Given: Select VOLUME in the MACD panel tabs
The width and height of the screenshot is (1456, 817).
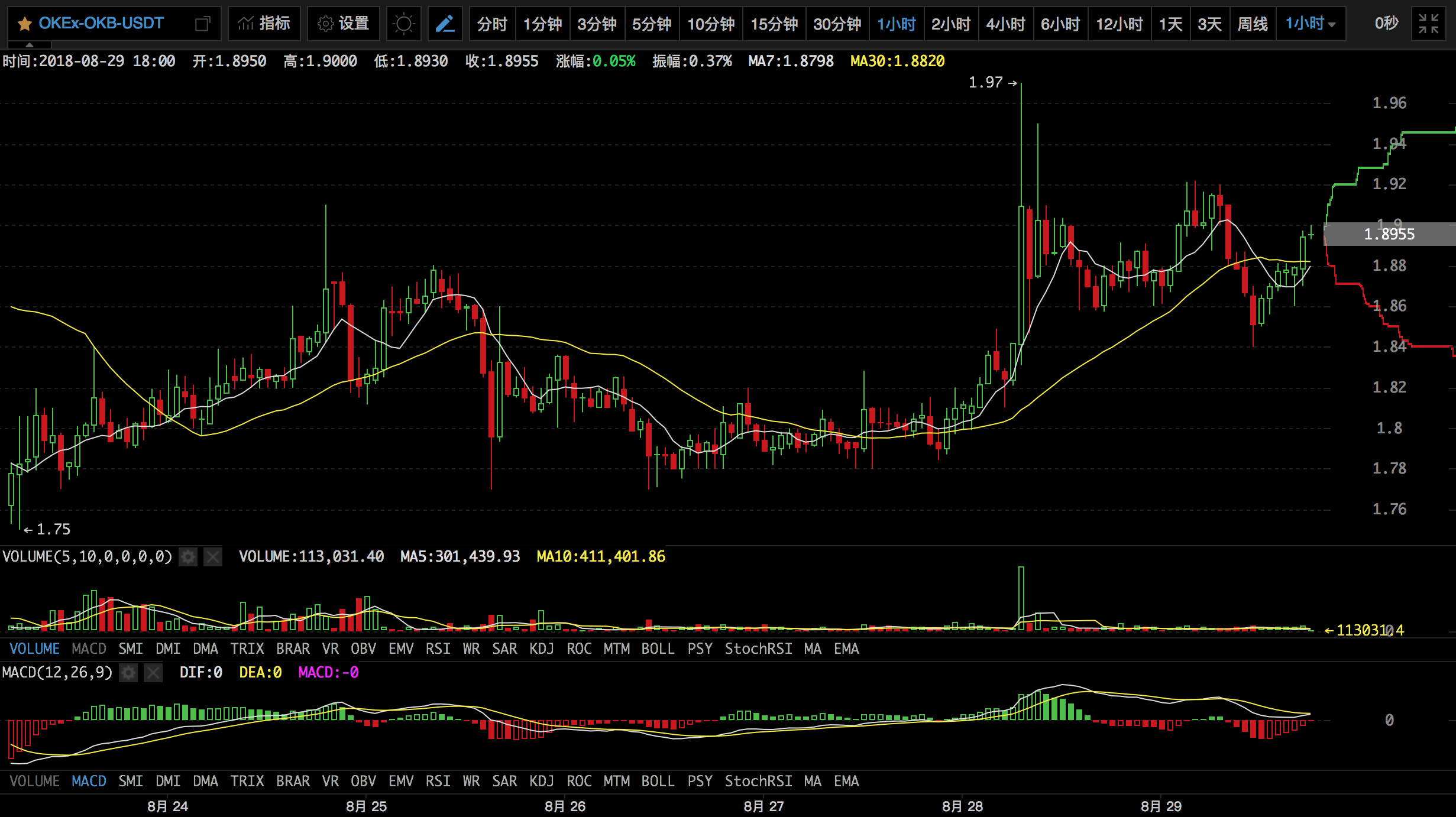Looking at the screenshot, I should [34, 781].
